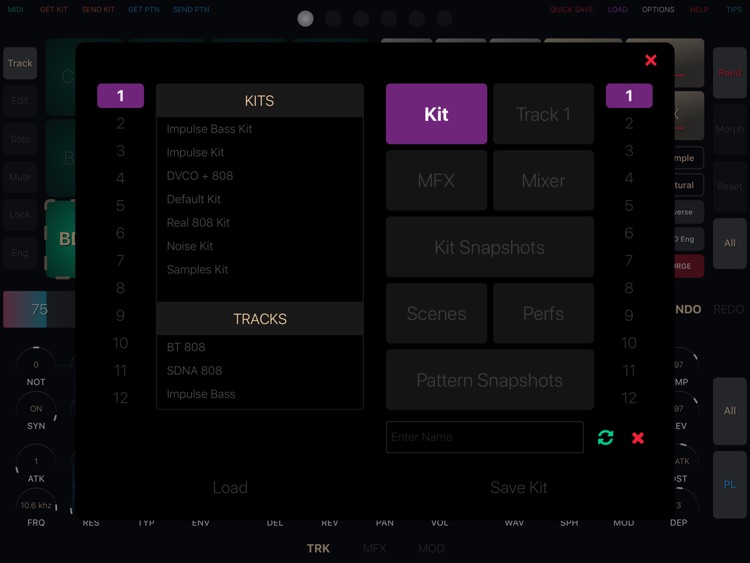The image size is (750, 563).
Task: Select left bank number 9
Action: (121, 316)
